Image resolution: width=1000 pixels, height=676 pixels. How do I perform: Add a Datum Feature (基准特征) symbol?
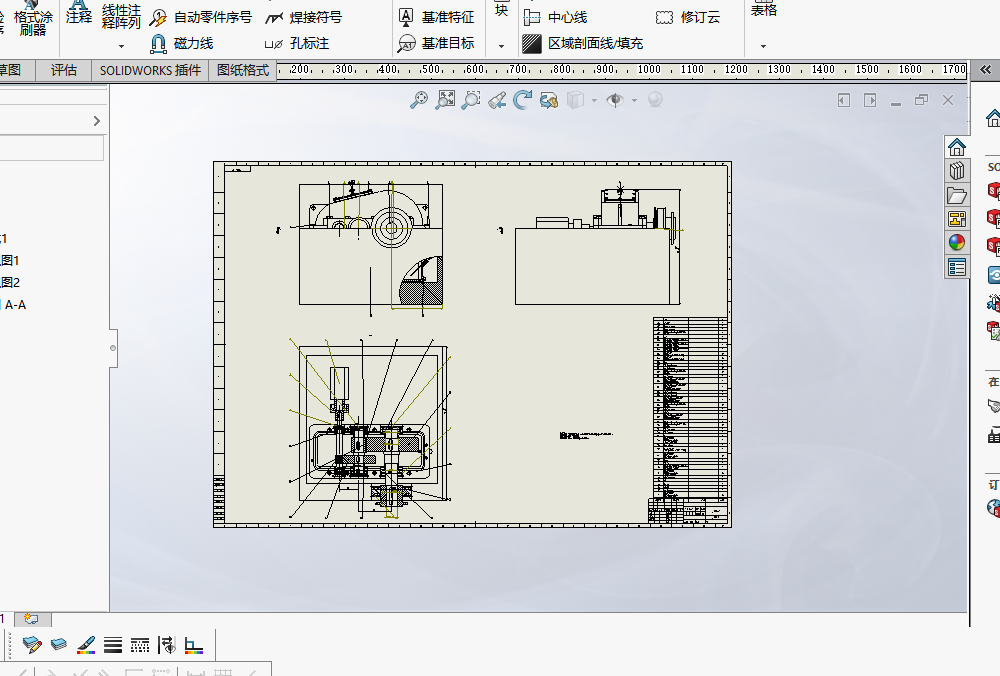coord(437,17)
